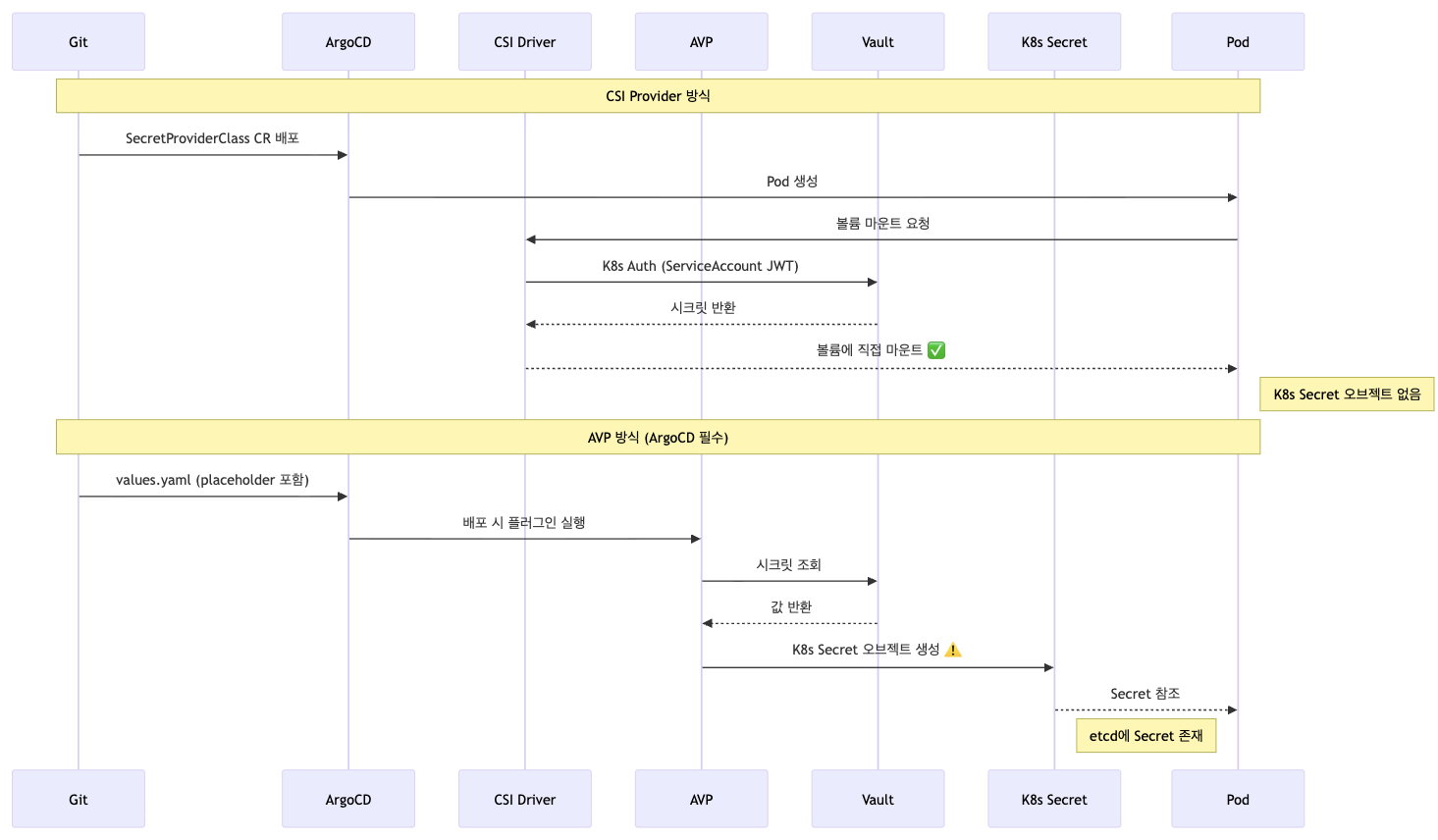Click the Git participant box in the bottom row
This screenshot has height=840, width=1438.
[79, 799]
